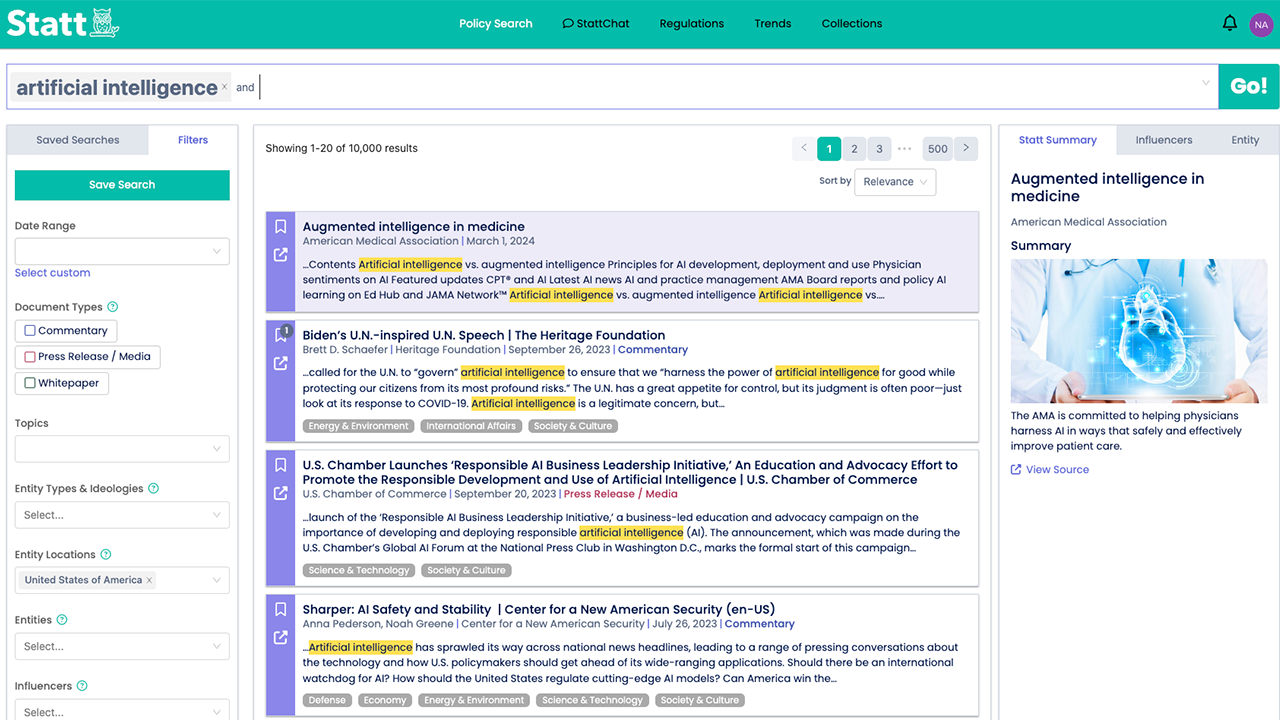Bookmark the U.S. Chamber Launches result

[281, 465]
